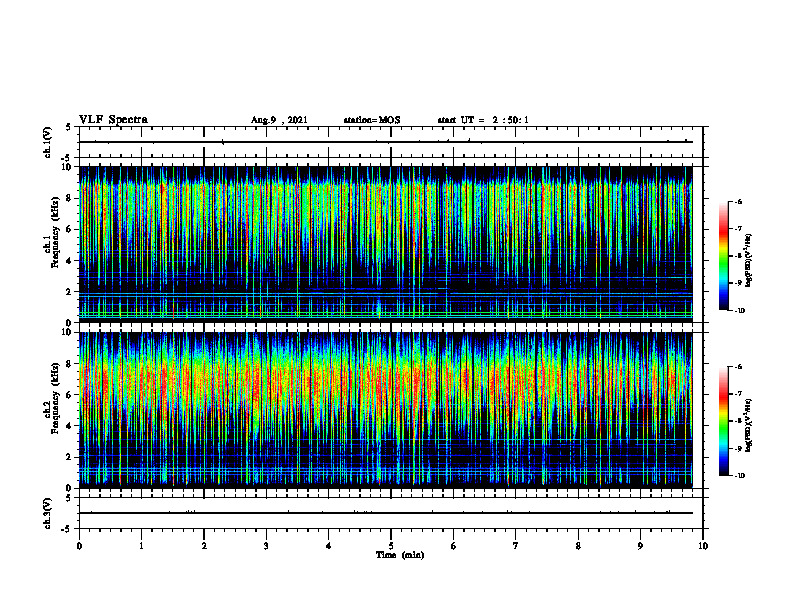The height and width of the screenshot is (612, 792).
Task: Click inside the ch.2 spectrogram panel
Action: click(386, 410)
